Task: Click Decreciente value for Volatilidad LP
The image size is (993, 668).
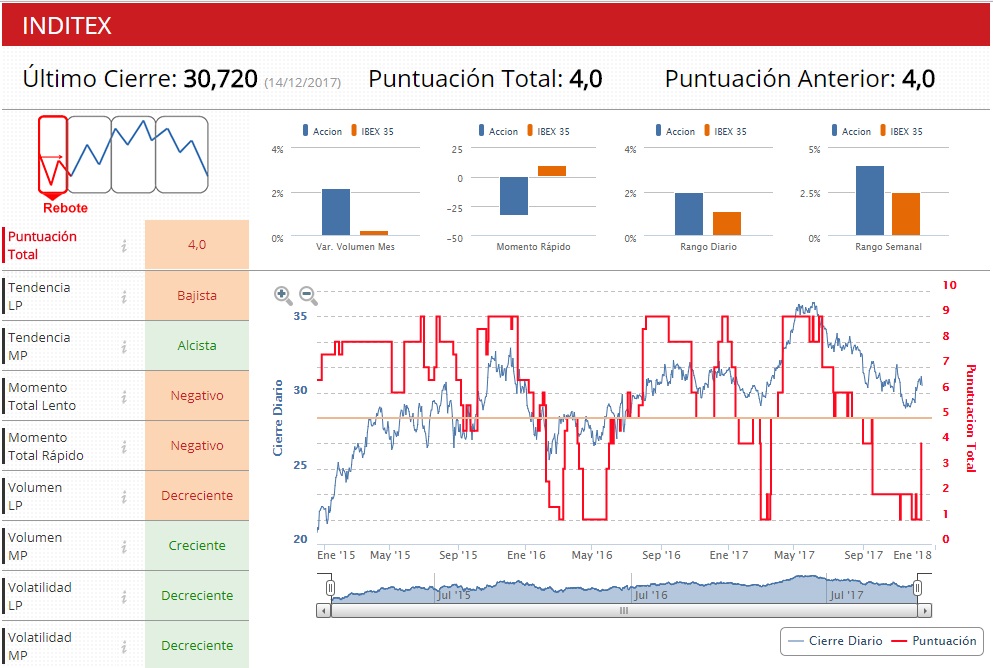Action: point(197,596)
